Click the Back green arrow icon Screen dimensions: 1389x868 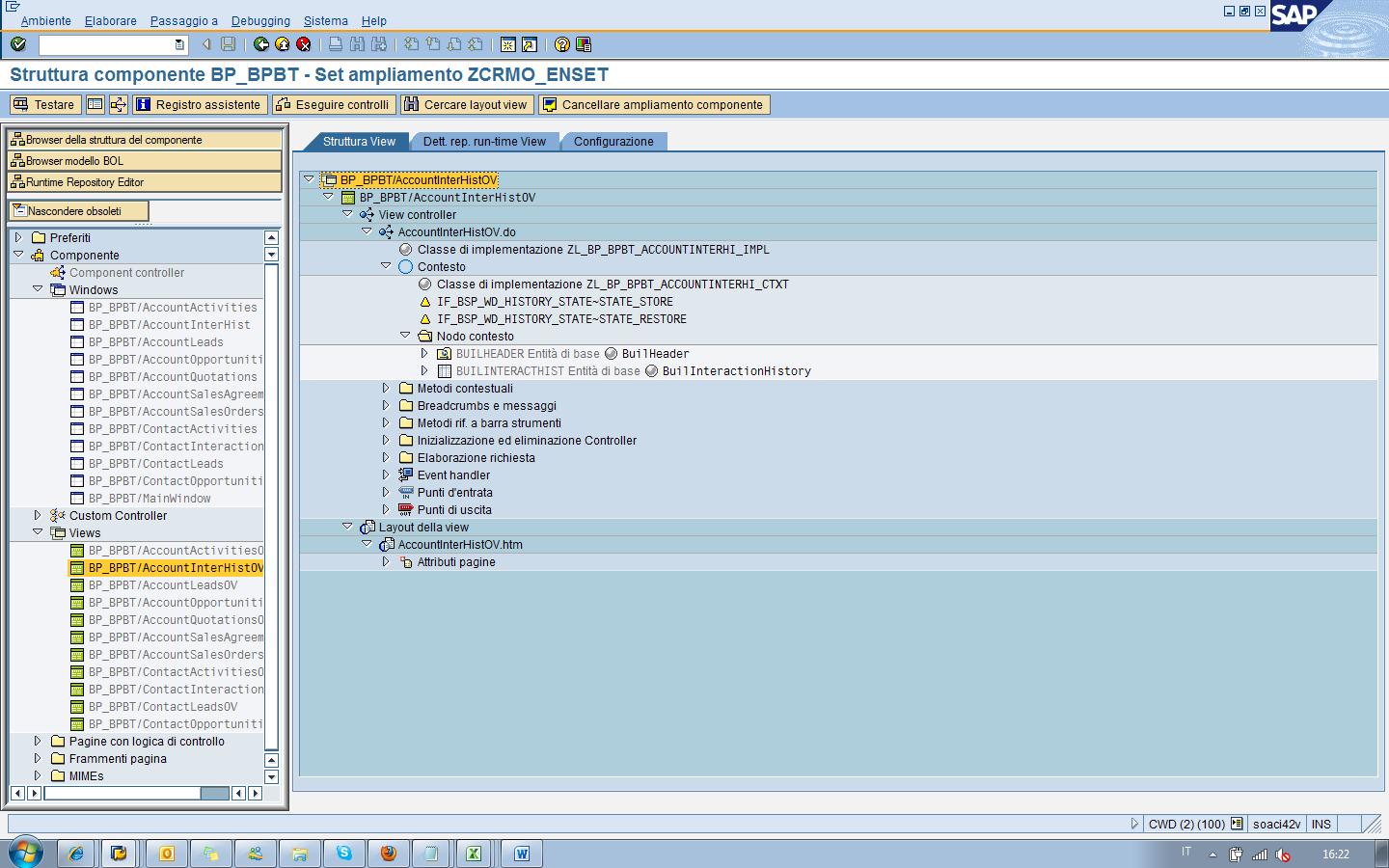click(260, 43)
